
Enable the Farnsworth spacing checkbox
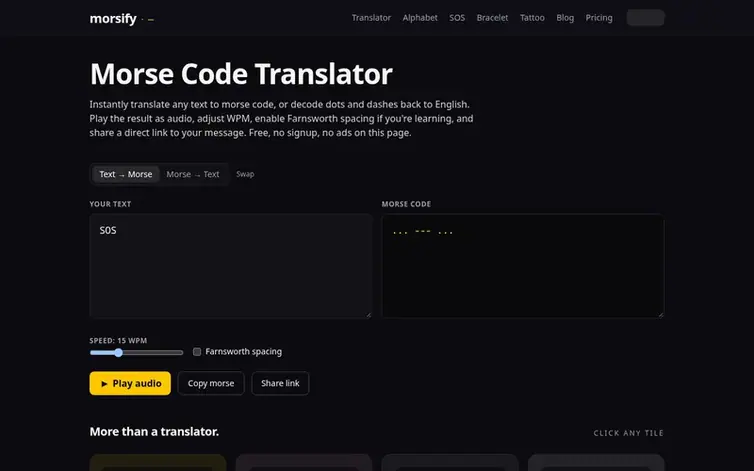197,352
